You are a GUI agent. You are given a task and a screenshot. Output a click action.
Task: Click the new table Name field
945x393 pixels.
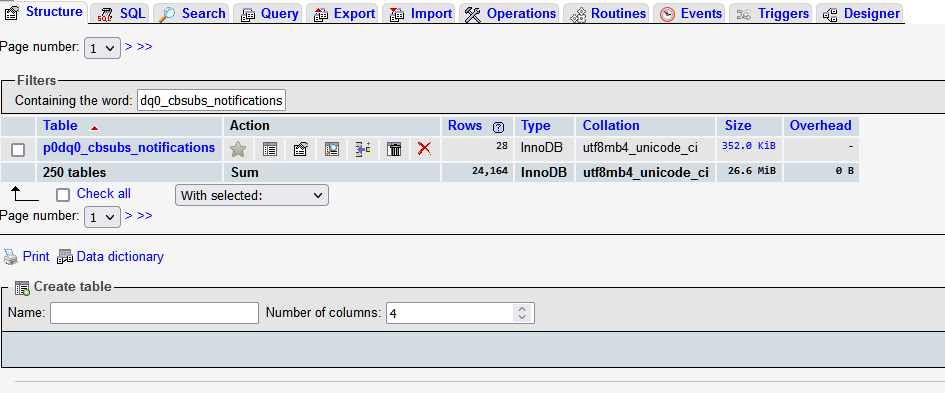[154, 313]
